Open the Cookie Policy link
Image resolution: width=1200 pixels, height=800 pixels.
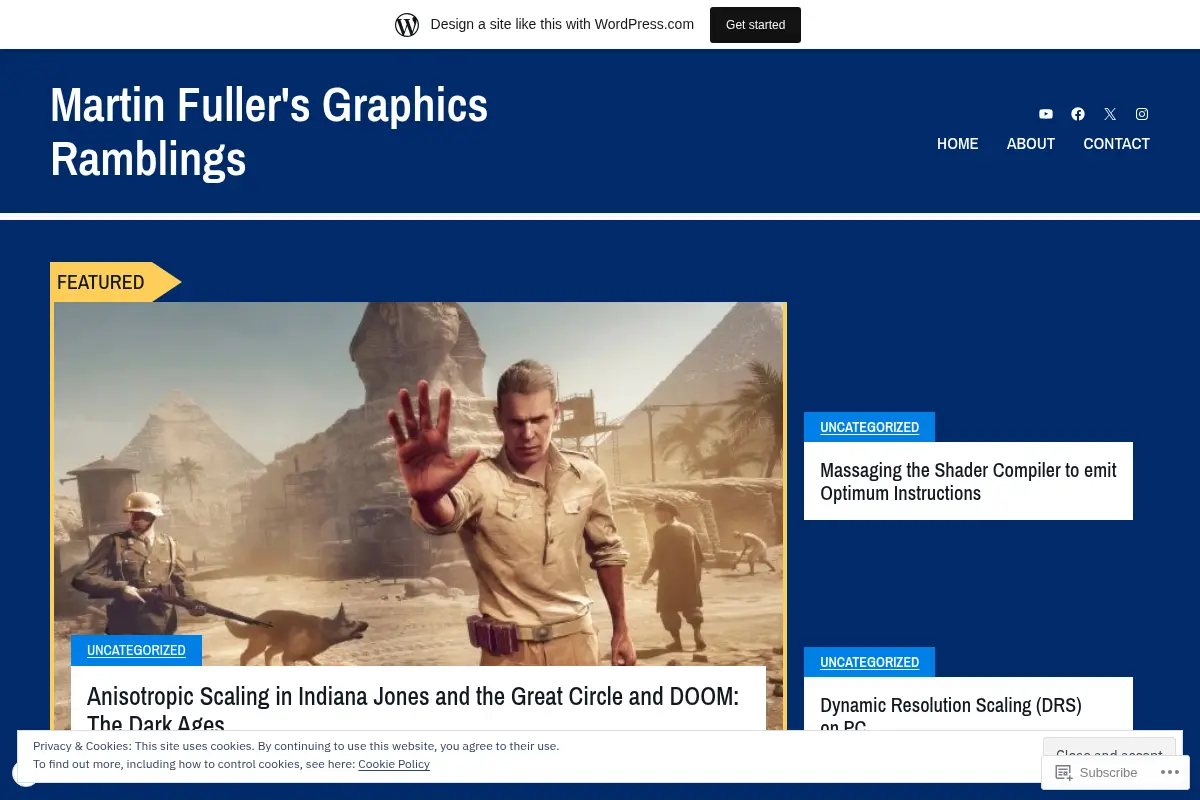tap(394, 764)
